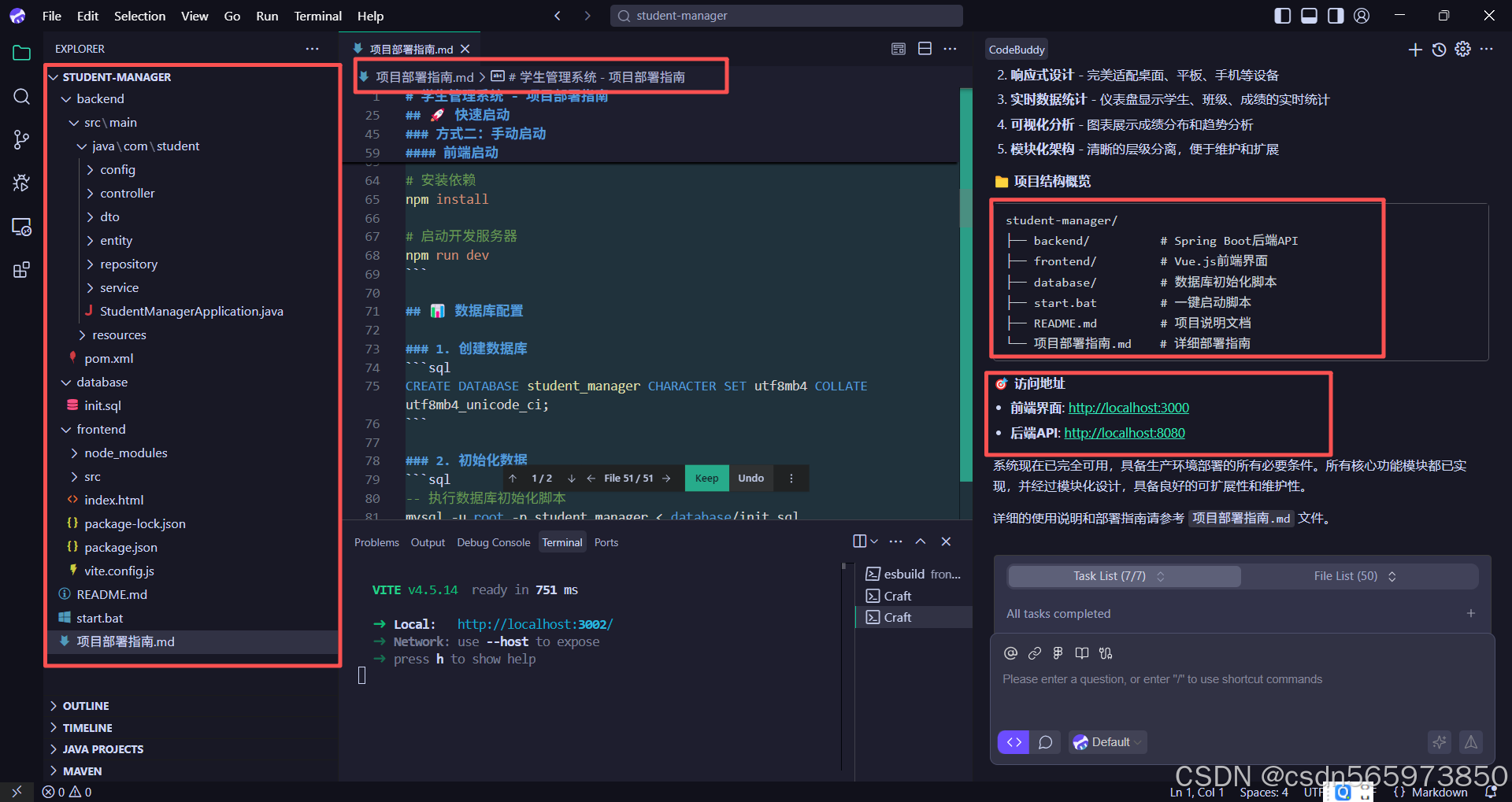The image size is (1512, 802).
Task: Open the CodeBuddy panel's more actions menu
Action: pos(1486,49)
